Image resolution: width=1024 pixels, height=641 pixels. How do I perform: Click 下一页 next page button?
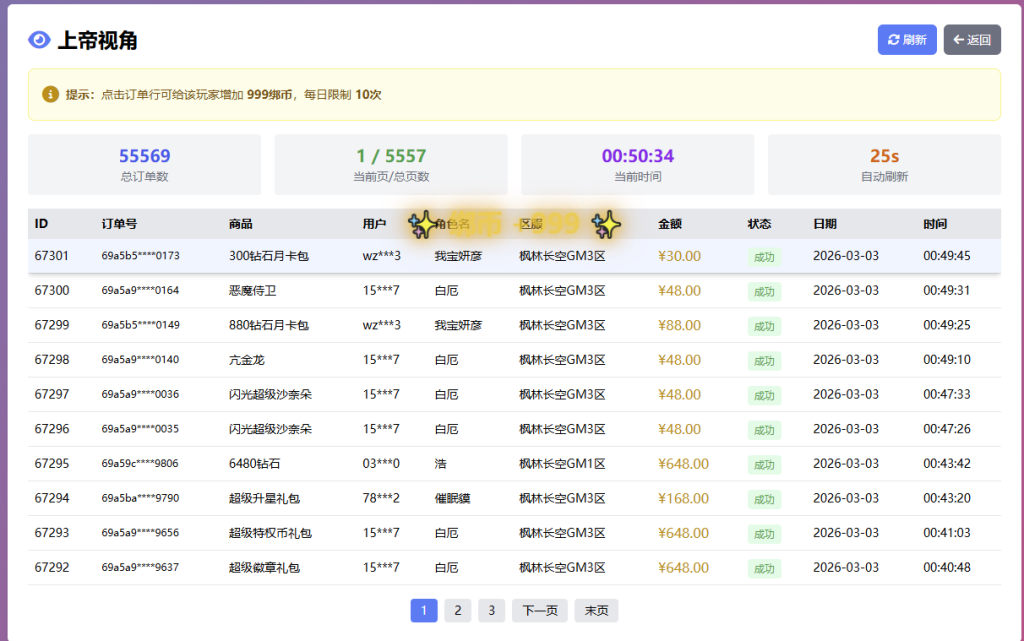tap(540, 610)
